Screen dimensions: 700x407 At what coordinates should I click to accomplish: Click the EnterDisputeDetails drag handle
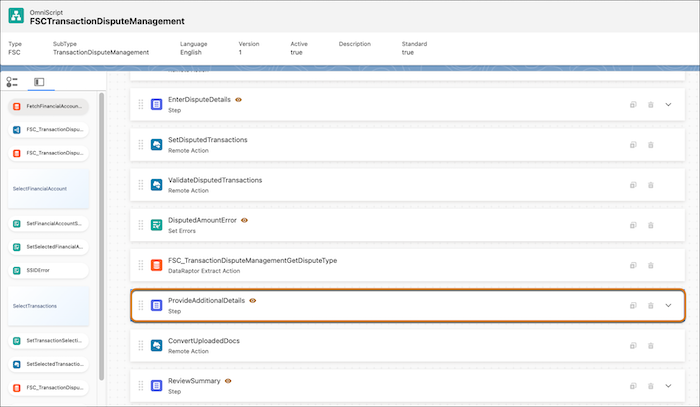[141, 104]
